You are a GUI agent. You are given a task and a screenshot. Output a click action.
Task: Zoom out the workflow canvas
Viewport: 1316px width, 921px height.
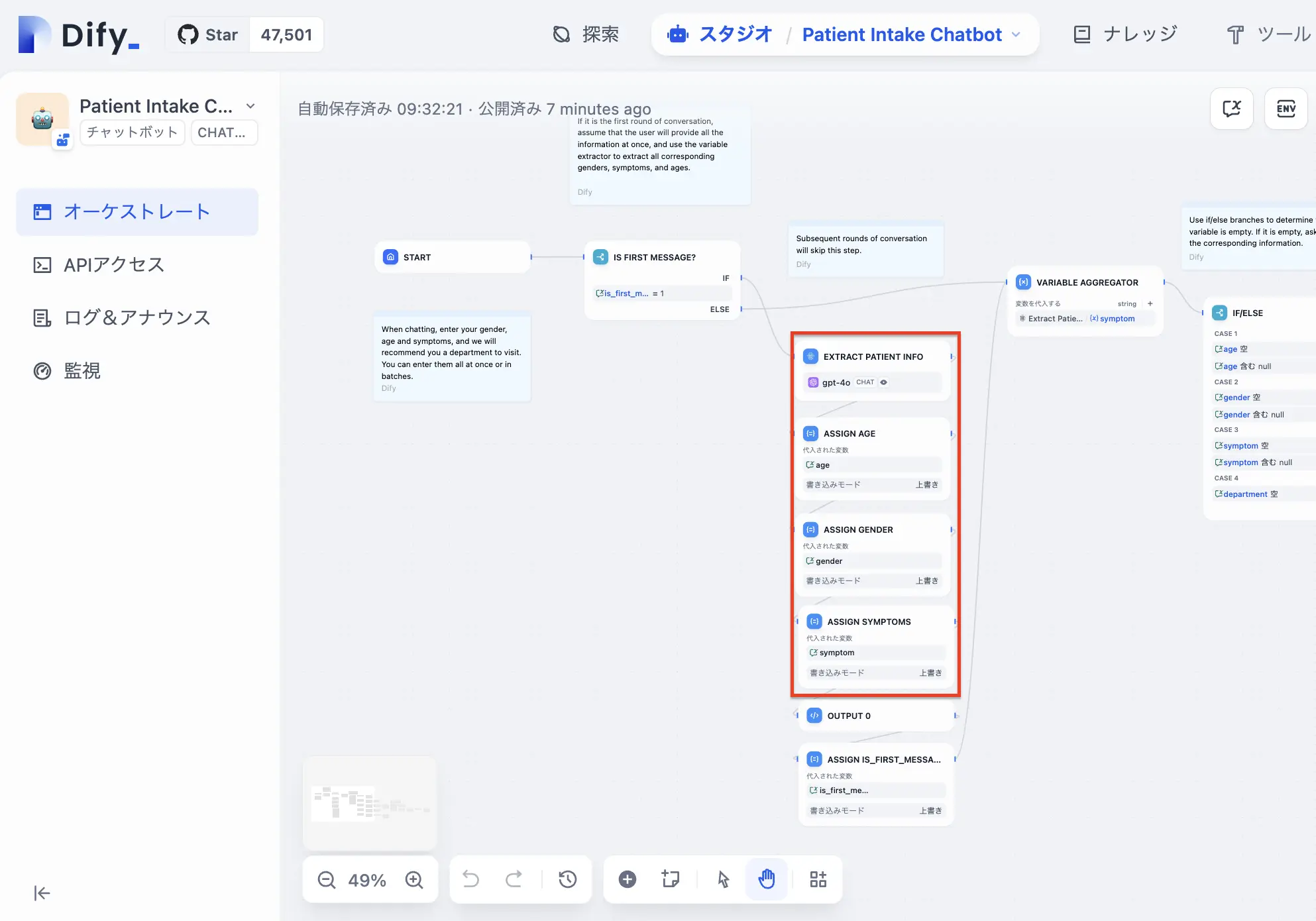coord(327,880)
